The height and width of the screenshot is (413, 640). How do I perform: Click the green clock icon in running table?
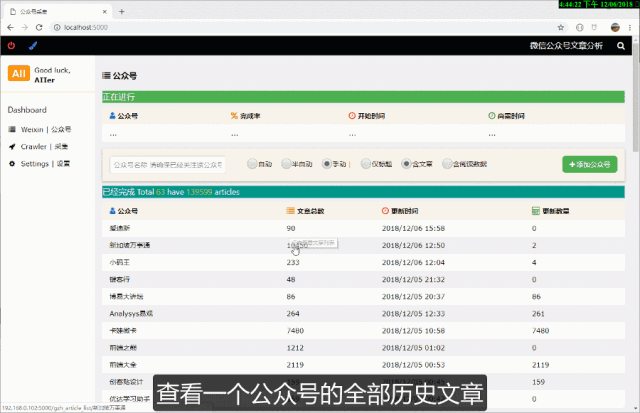tap(492, 115)
